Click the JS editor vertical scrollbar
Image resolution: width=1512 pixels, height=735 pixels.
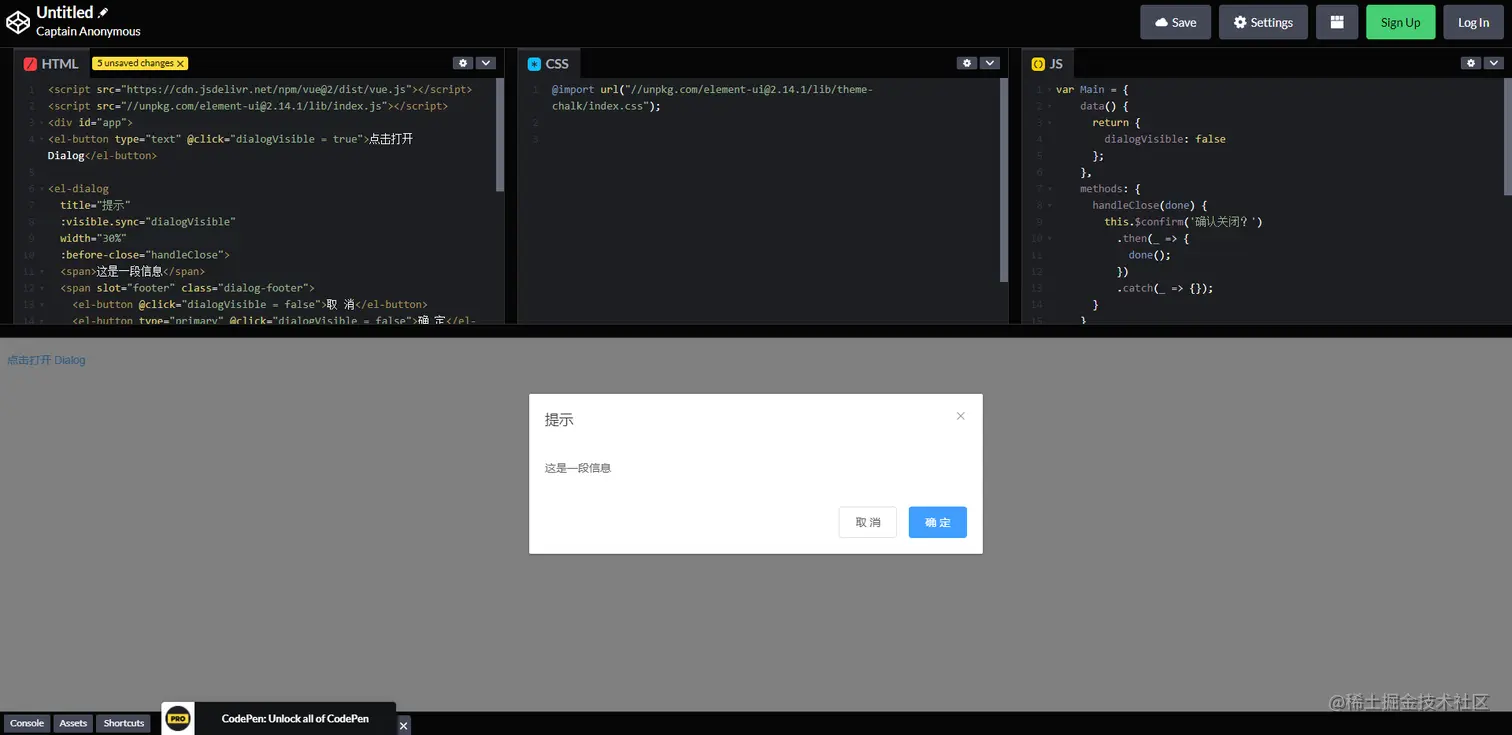(1508, 136)
